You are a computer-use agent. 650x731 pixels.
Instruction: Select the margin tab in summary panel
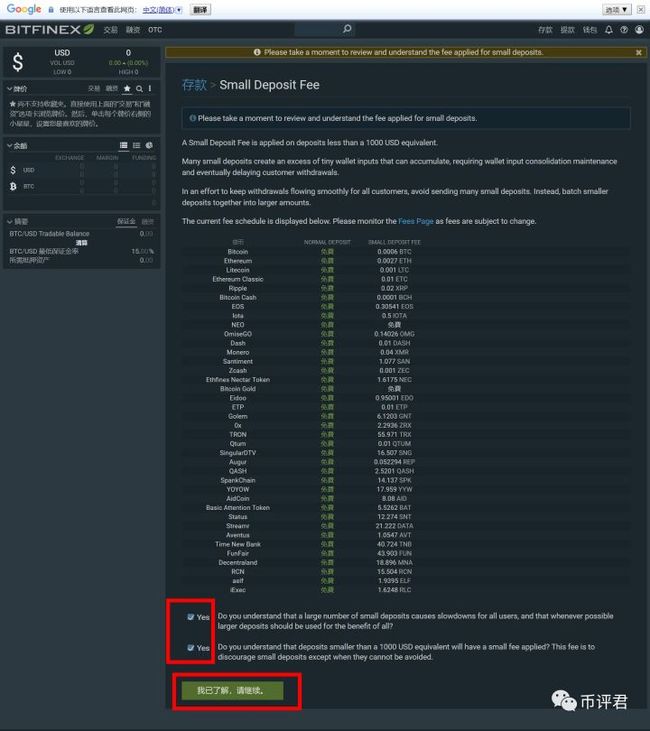(x=126, y=221)
